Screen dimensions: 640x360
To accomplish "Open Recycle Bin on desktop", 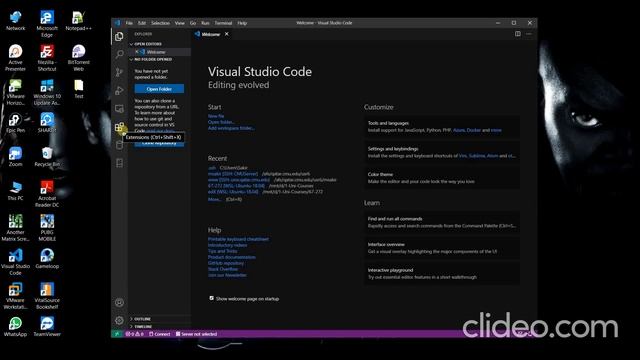I will (x=47, y=157).
